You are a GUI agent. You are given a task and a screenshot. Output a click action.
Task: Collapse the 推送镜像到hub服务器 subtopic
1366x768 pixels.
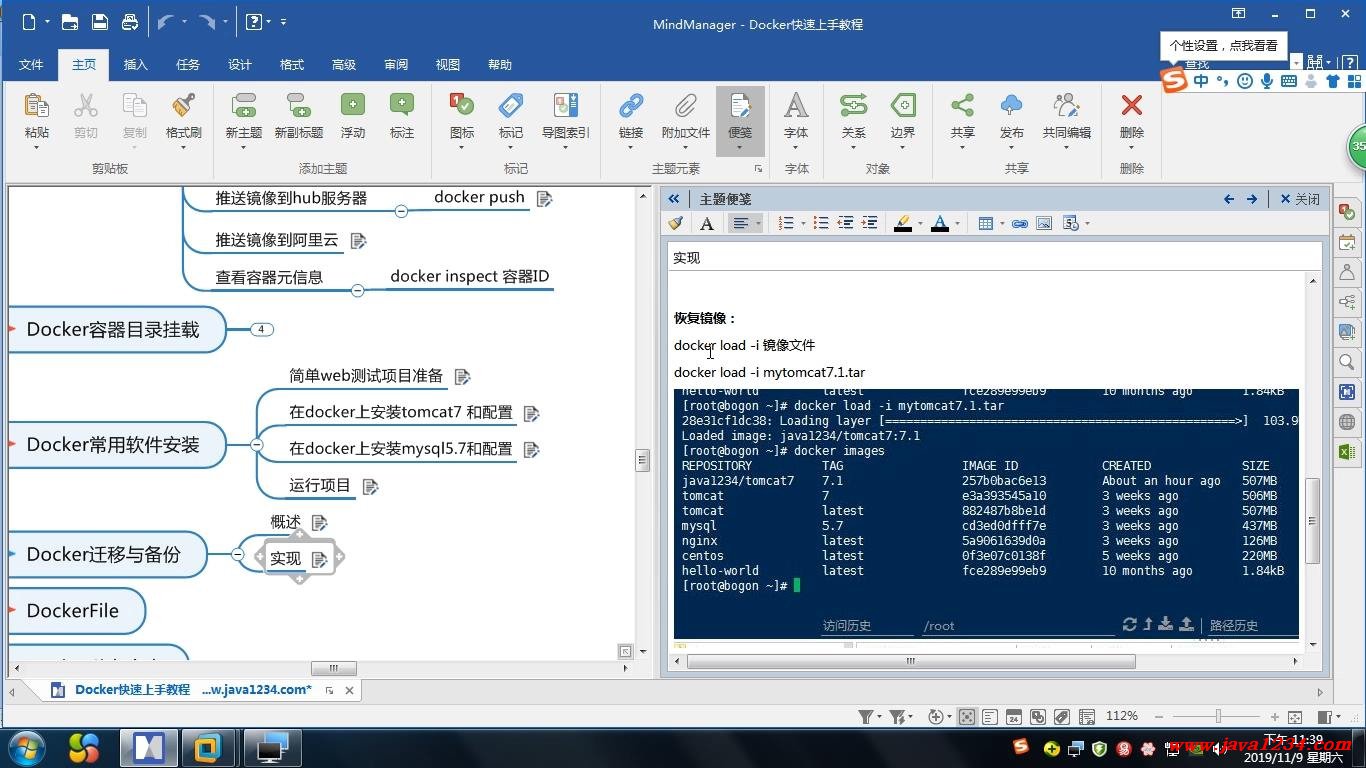click(x=401, y=211)
